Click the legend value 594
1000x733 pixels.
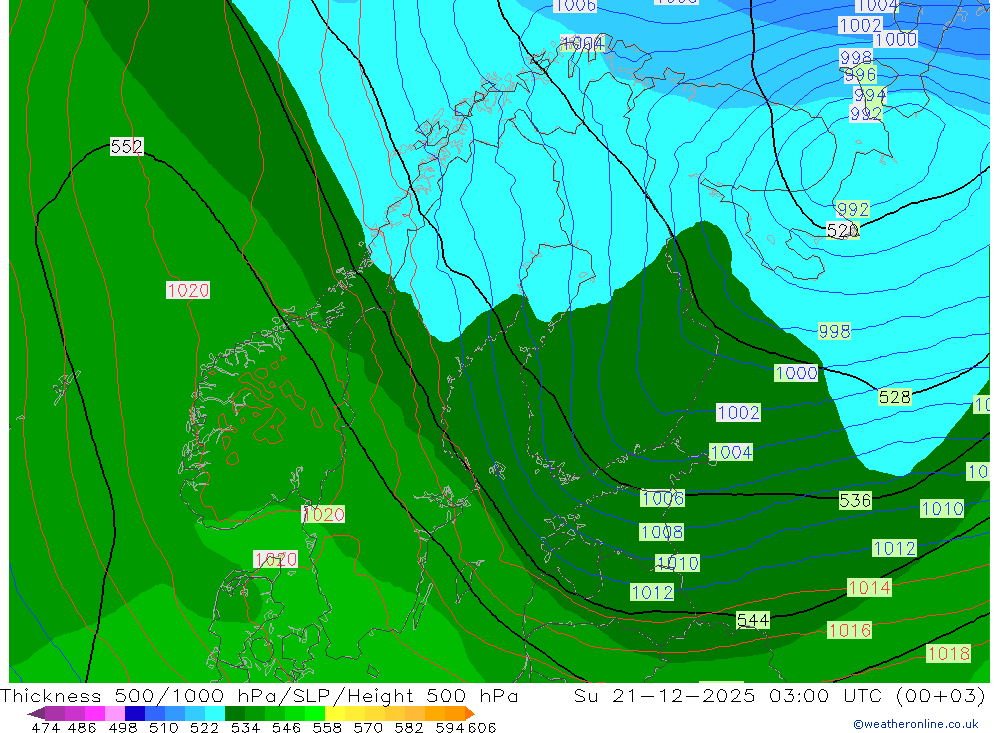click(x=449, y=727)
